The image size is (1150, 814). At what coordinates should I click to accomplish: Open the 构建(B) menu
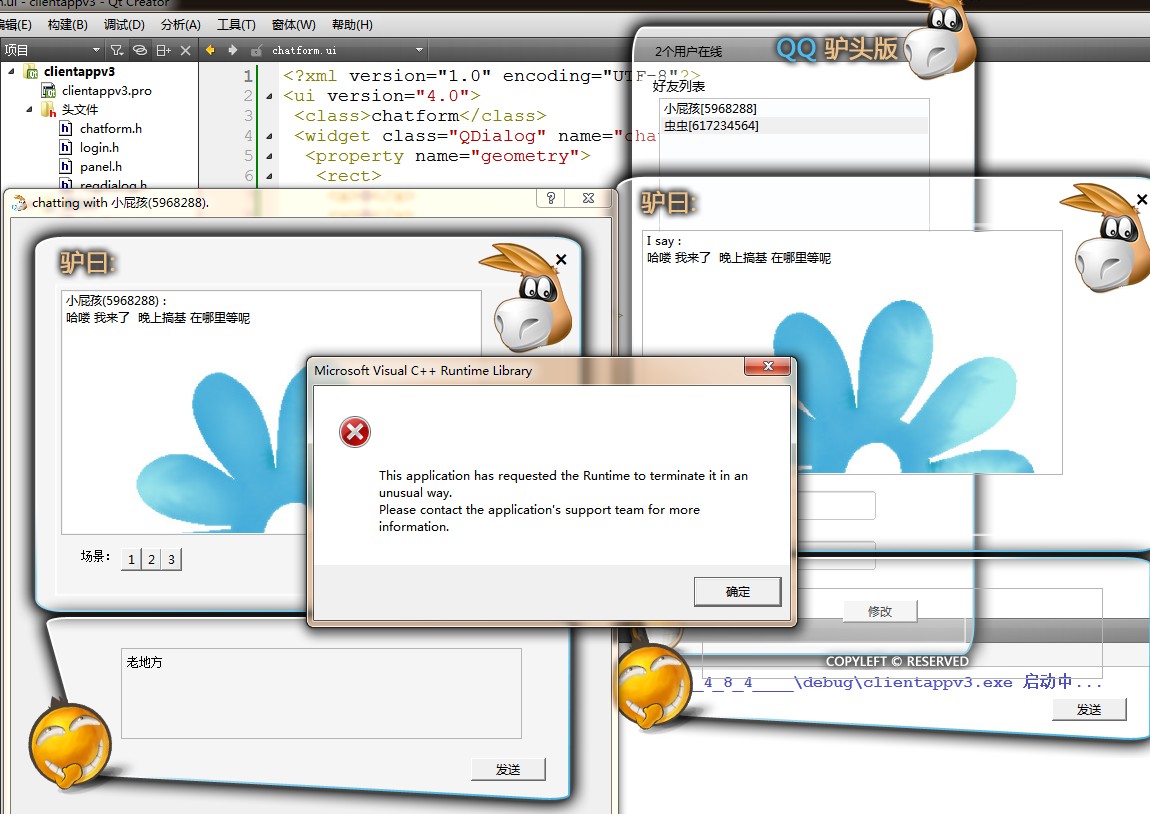tap(67, 25)
